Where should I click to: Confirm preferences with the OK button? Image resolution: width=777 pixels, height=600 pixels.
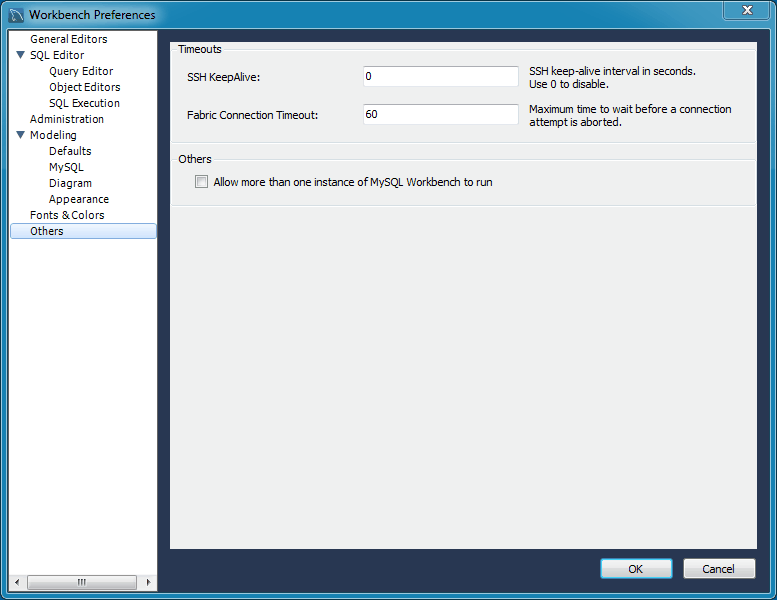tap(636, 569)
